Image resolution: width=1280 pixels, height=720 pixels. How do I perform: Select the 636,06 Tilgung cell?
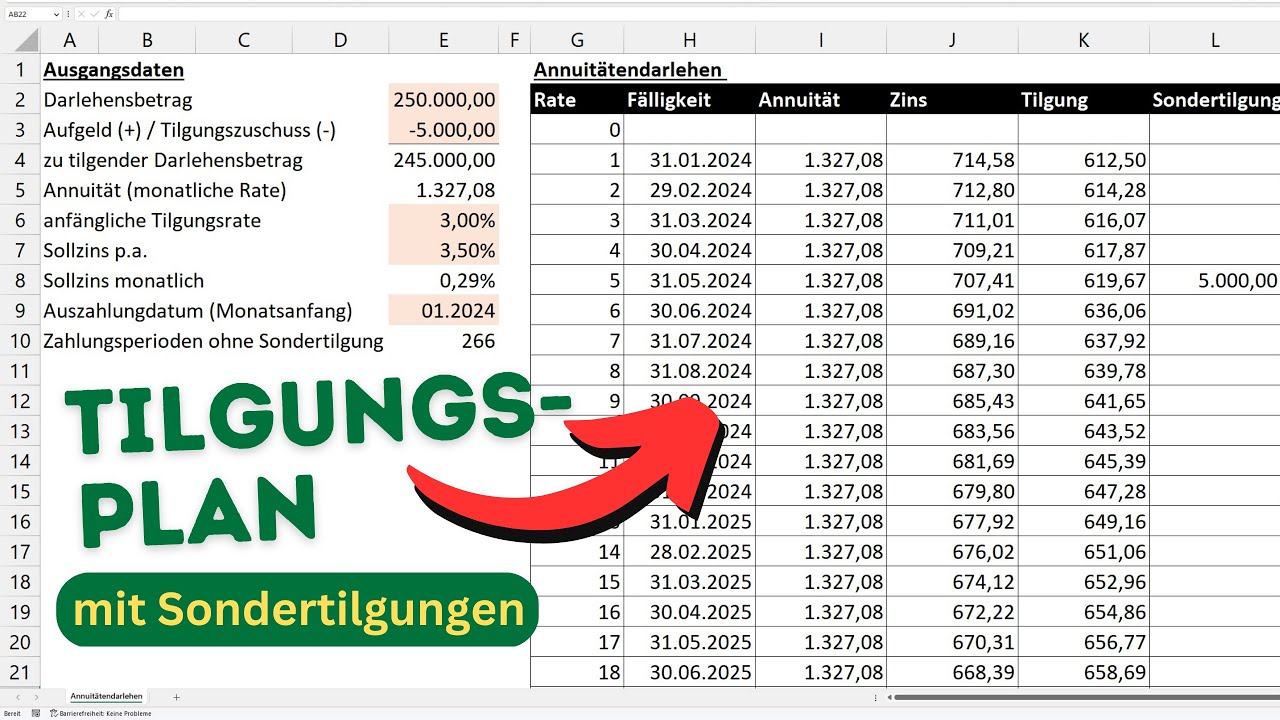point(1084,311)
